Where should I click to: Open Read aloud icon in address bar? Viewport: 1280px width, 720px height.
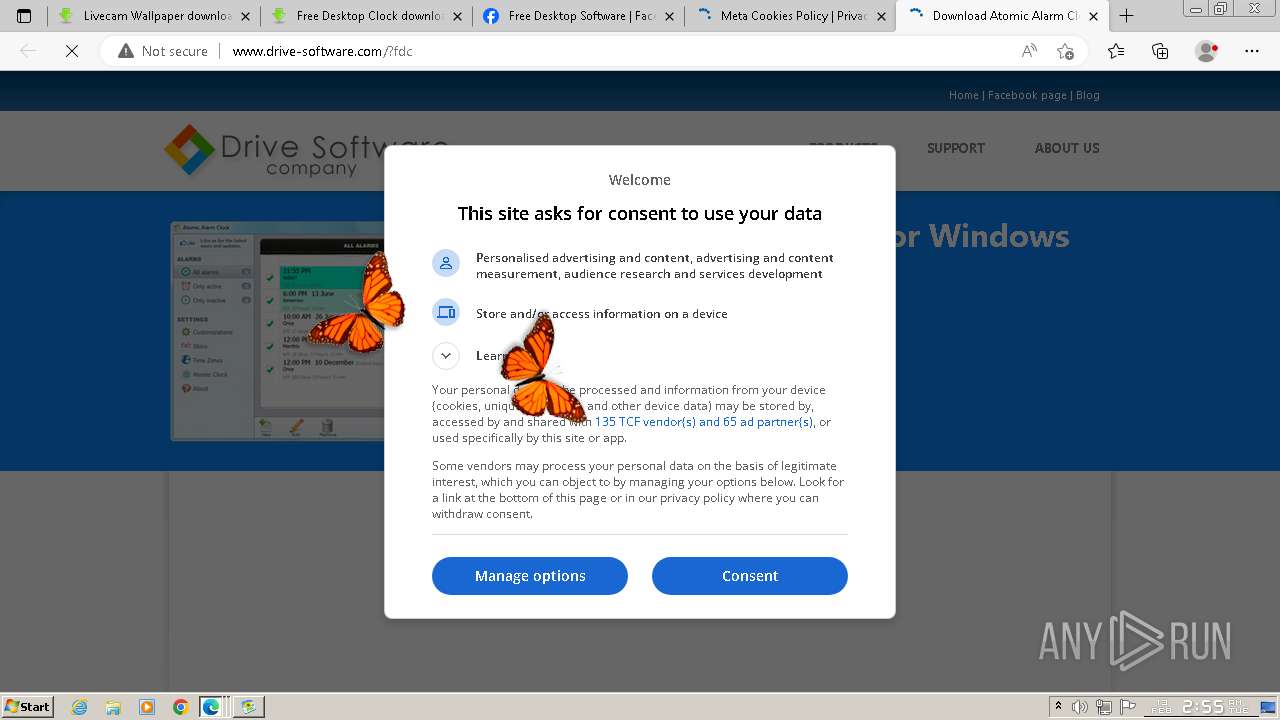(x=1029, y=51)
